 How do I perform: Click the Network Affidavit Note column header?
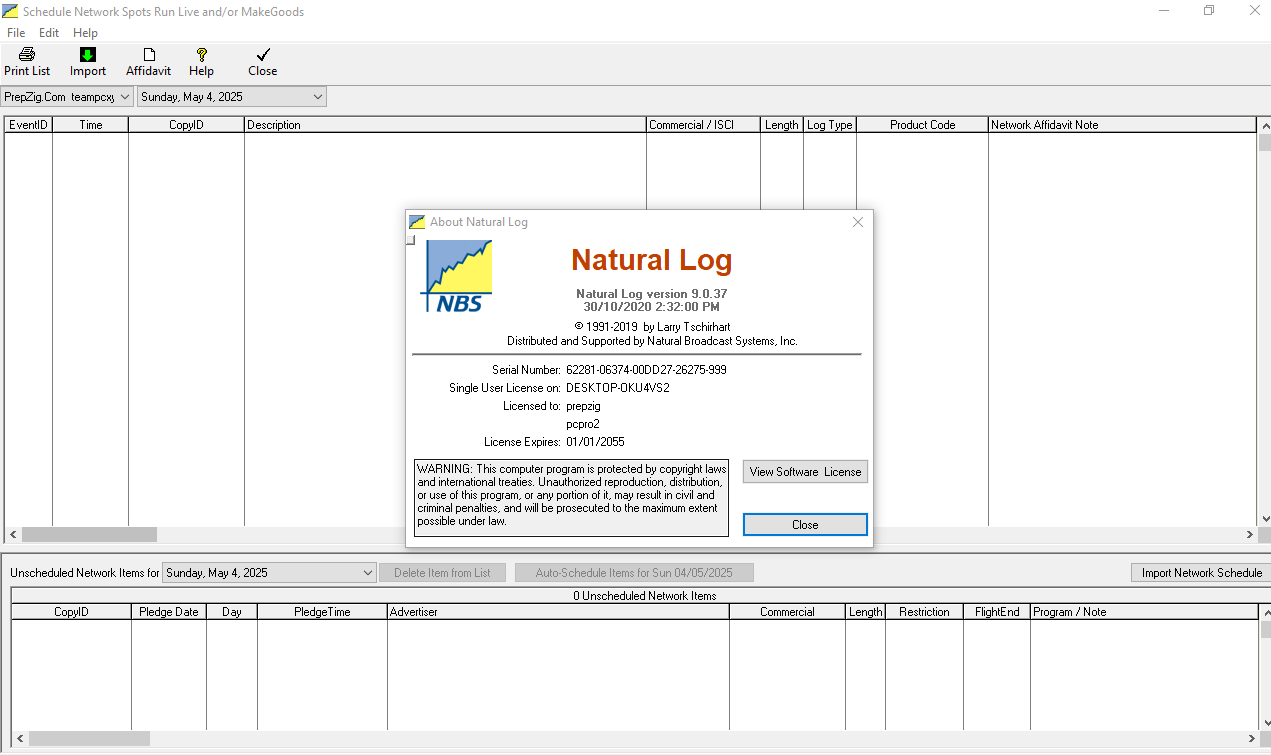point(1122,125)
